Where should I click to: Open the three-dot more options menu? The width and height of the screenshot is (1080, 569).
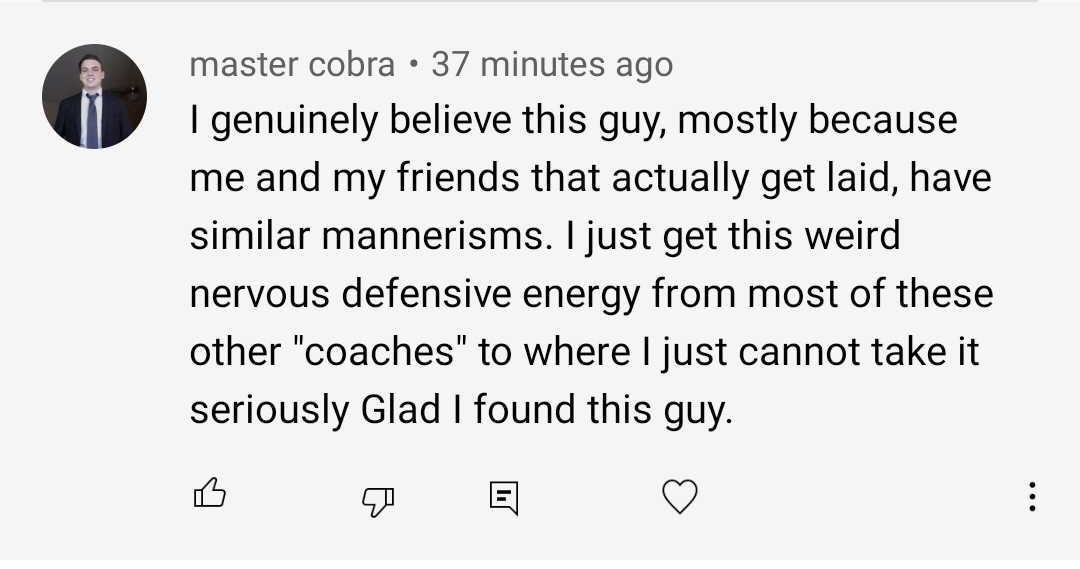tap(1032, 497)
